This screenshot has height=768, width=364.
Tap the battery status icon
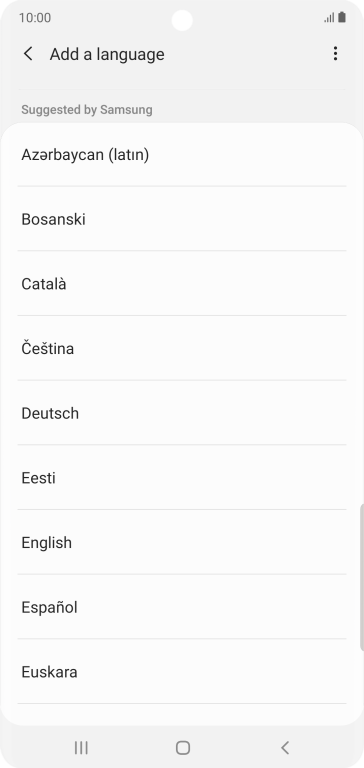342,18
